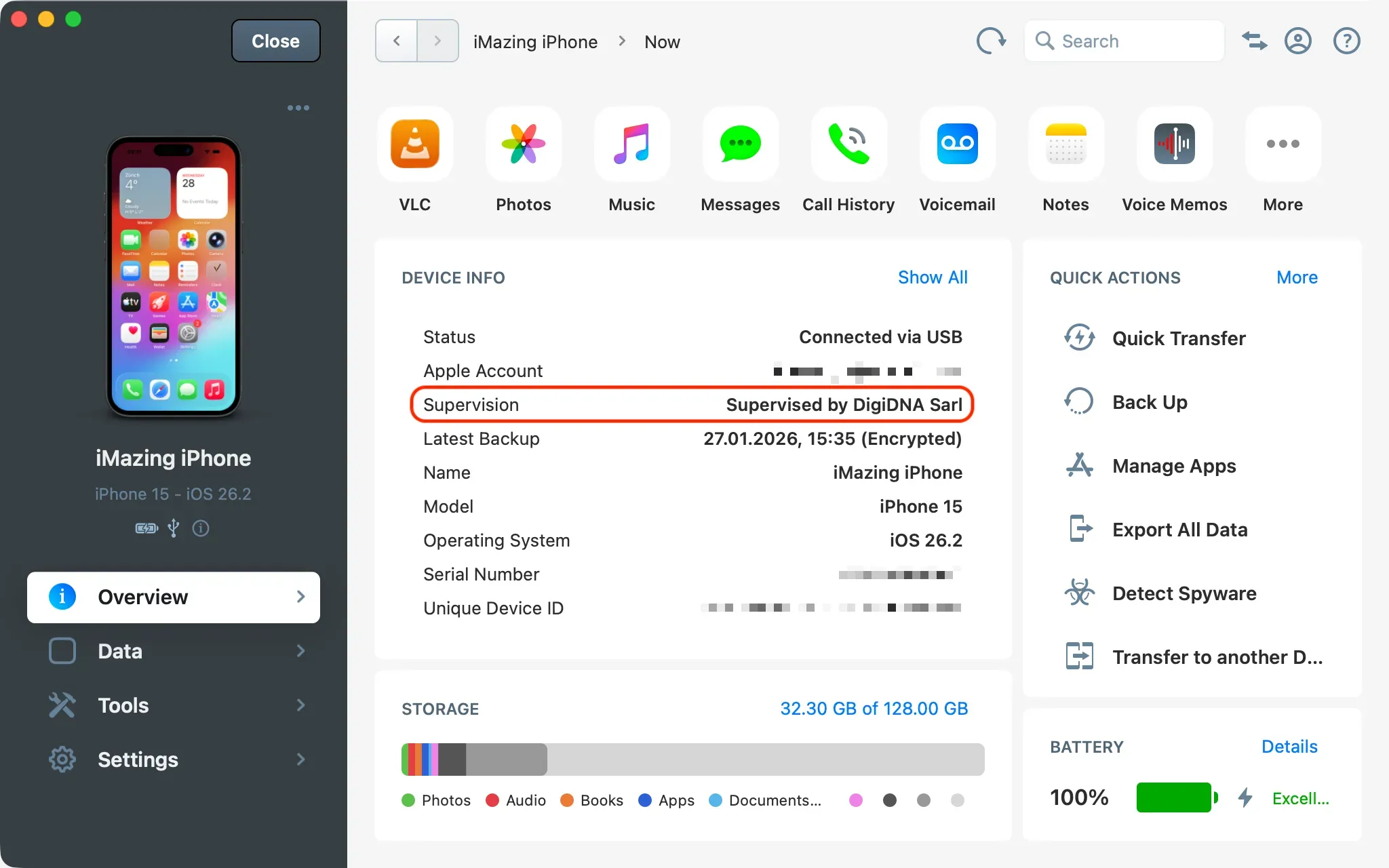The width and height of the screenshot is (1389, 868).
Task: Click the storage usage bar
Action: [692, 759]
